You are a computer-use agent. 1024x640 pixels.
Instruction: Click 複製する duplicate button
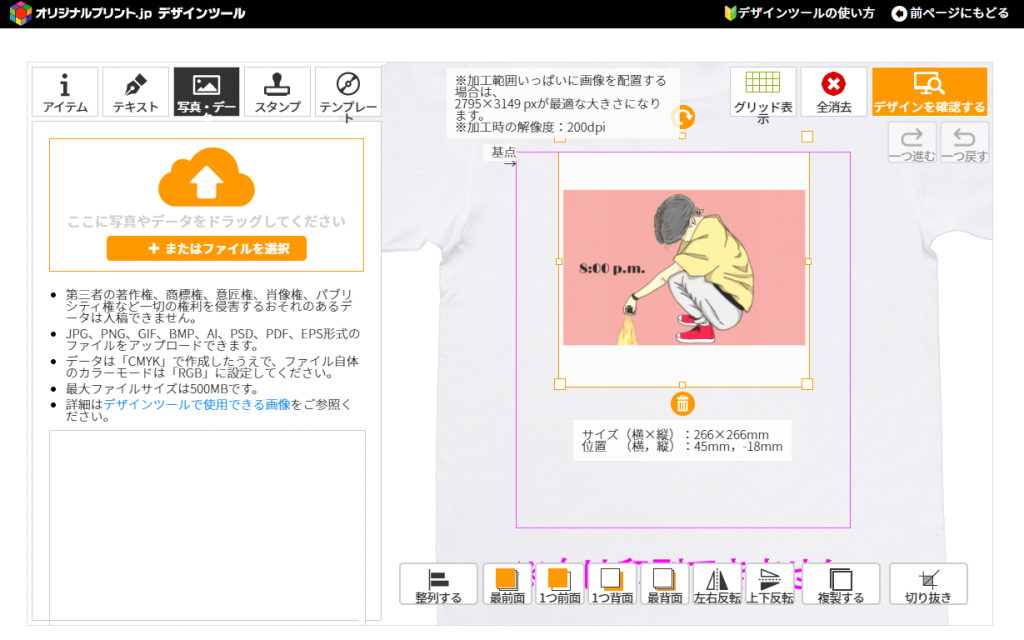click(x=841, y=584)
